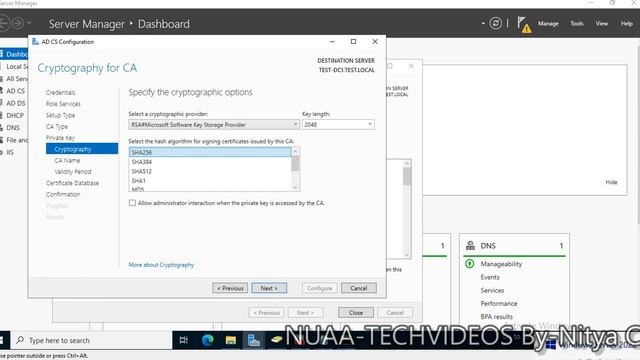The image size is (640, 360).
Task: Open AD CS in the sidebar
Action: [x=14, y=91]
